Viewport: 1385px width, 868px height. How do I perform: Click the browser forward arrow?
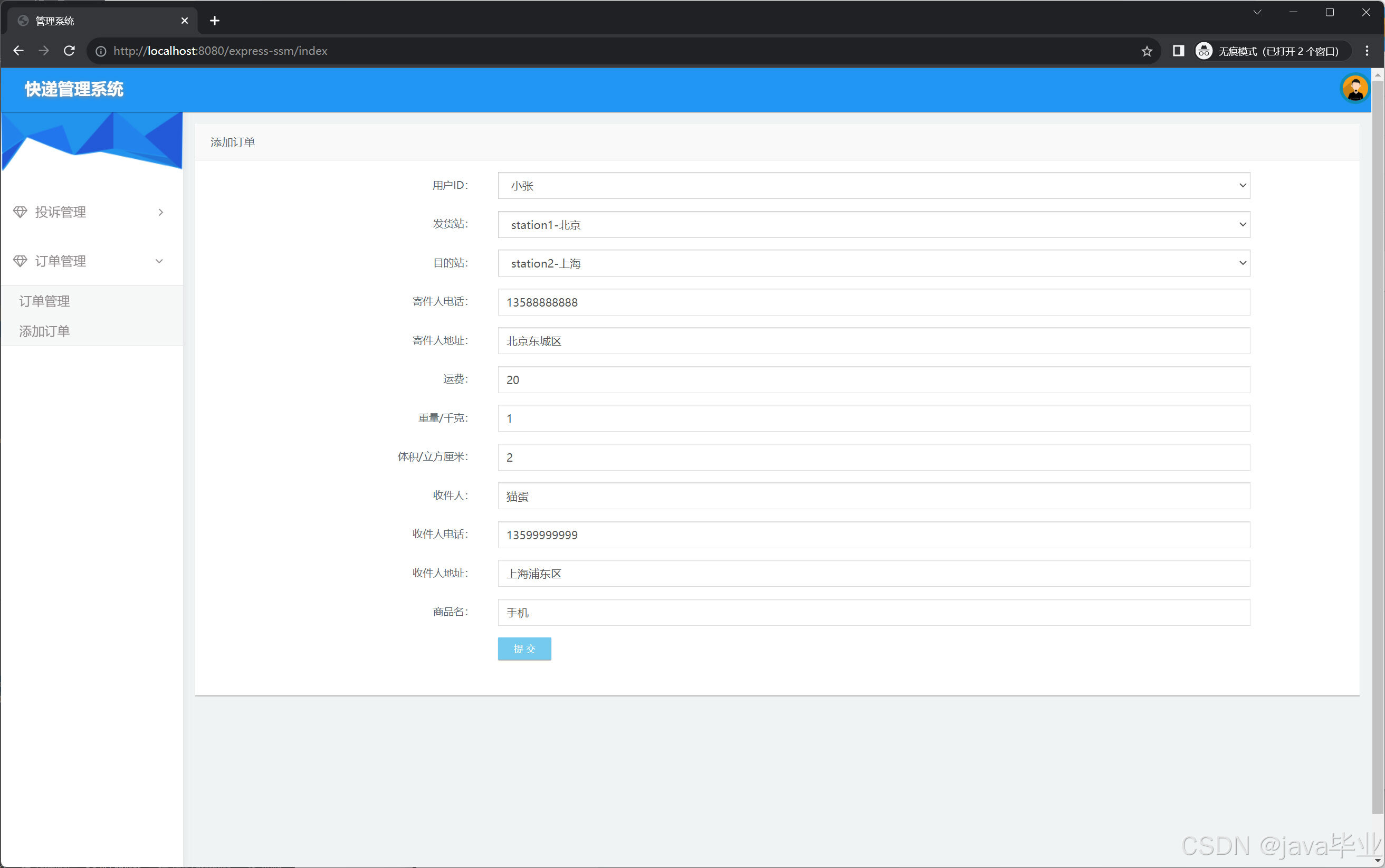point(44,51)
